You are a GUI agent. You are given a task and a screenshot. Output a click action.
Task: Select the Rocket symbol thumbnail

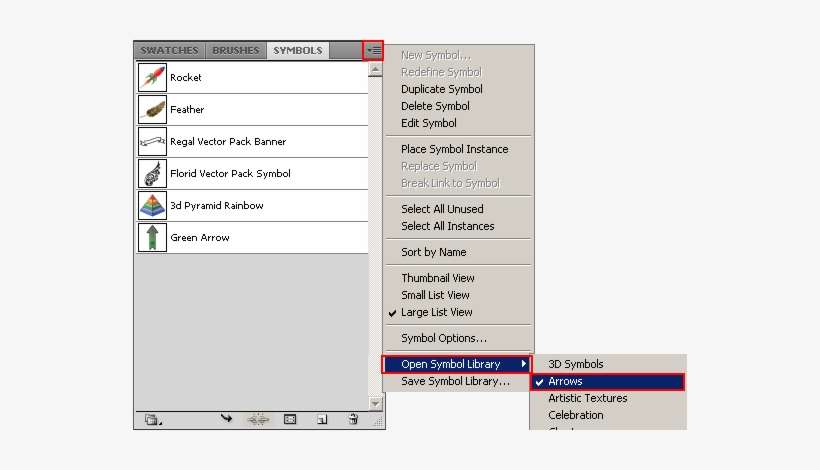pos(152,78)
